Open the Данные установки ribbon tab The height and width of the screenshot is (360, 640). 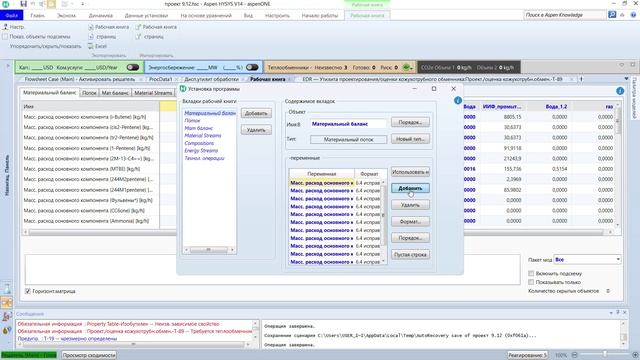146,16
